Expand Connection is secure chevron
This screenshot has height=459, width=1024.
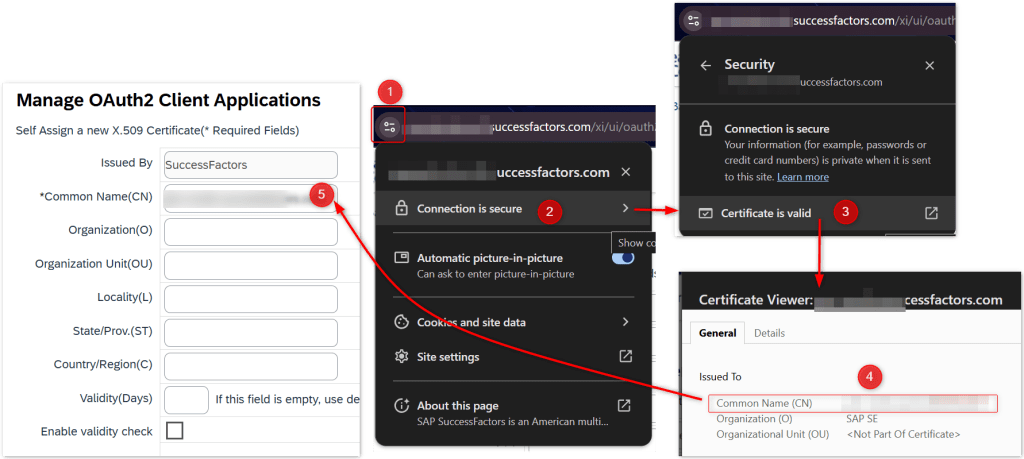coord(625,209)
